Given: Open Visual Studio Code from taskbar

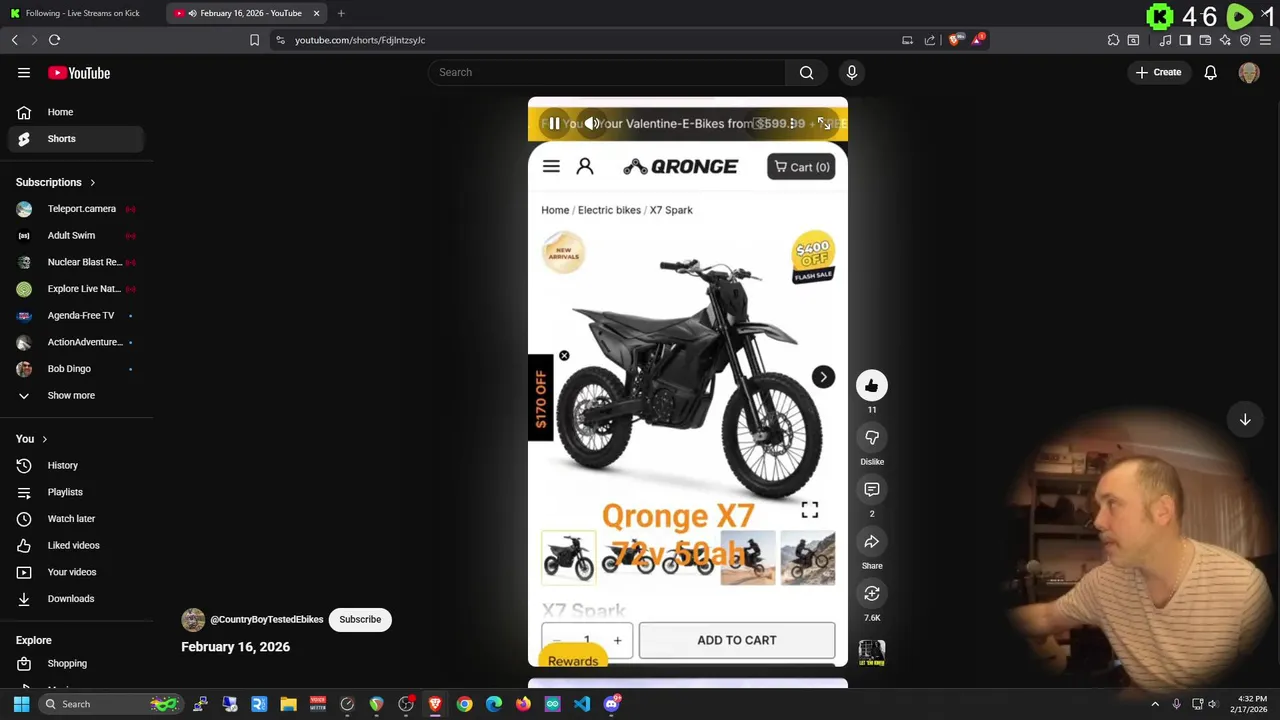Looking at the screenshot, I should point(582,704).
